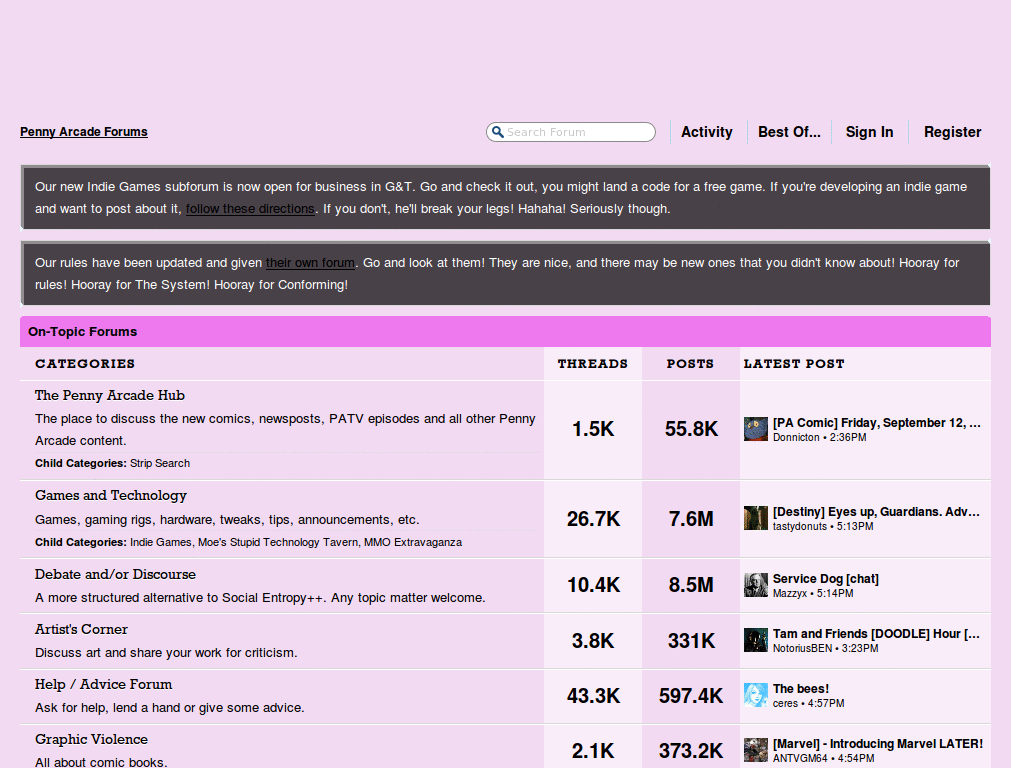Click the Register link
The width and height of the screenshot is (1024, 768).
(952, 132)
